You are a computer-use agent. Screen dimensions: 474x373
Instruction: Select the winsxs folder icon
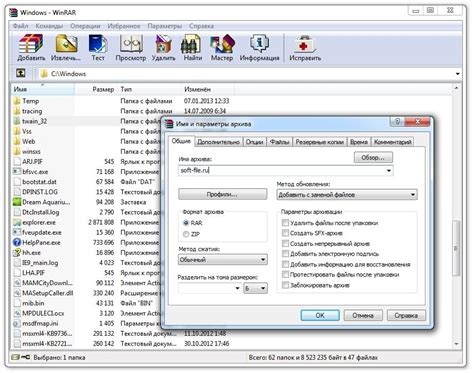(x=17, y=151)
